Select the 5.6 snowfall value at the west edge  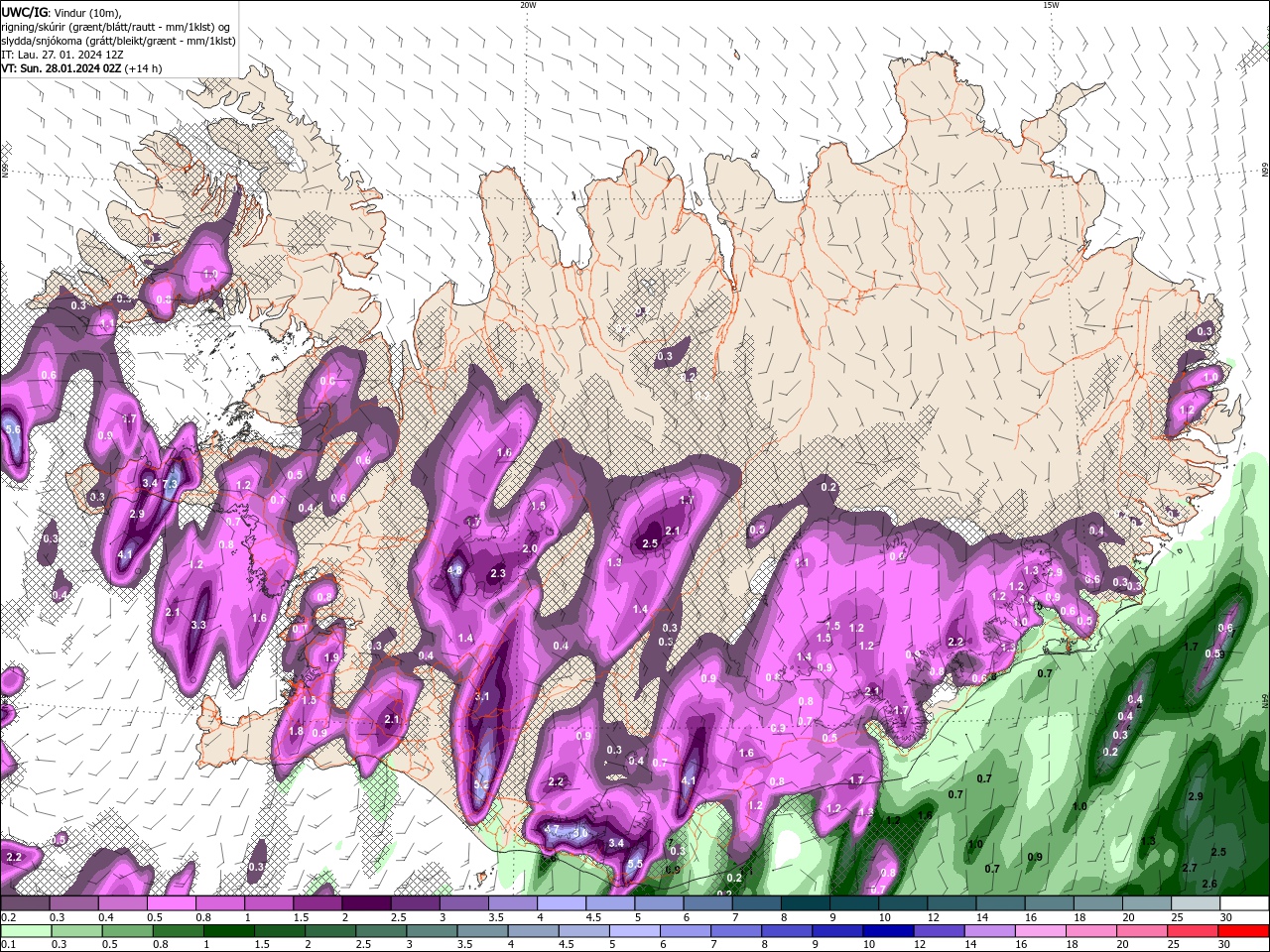coord(13,429)
